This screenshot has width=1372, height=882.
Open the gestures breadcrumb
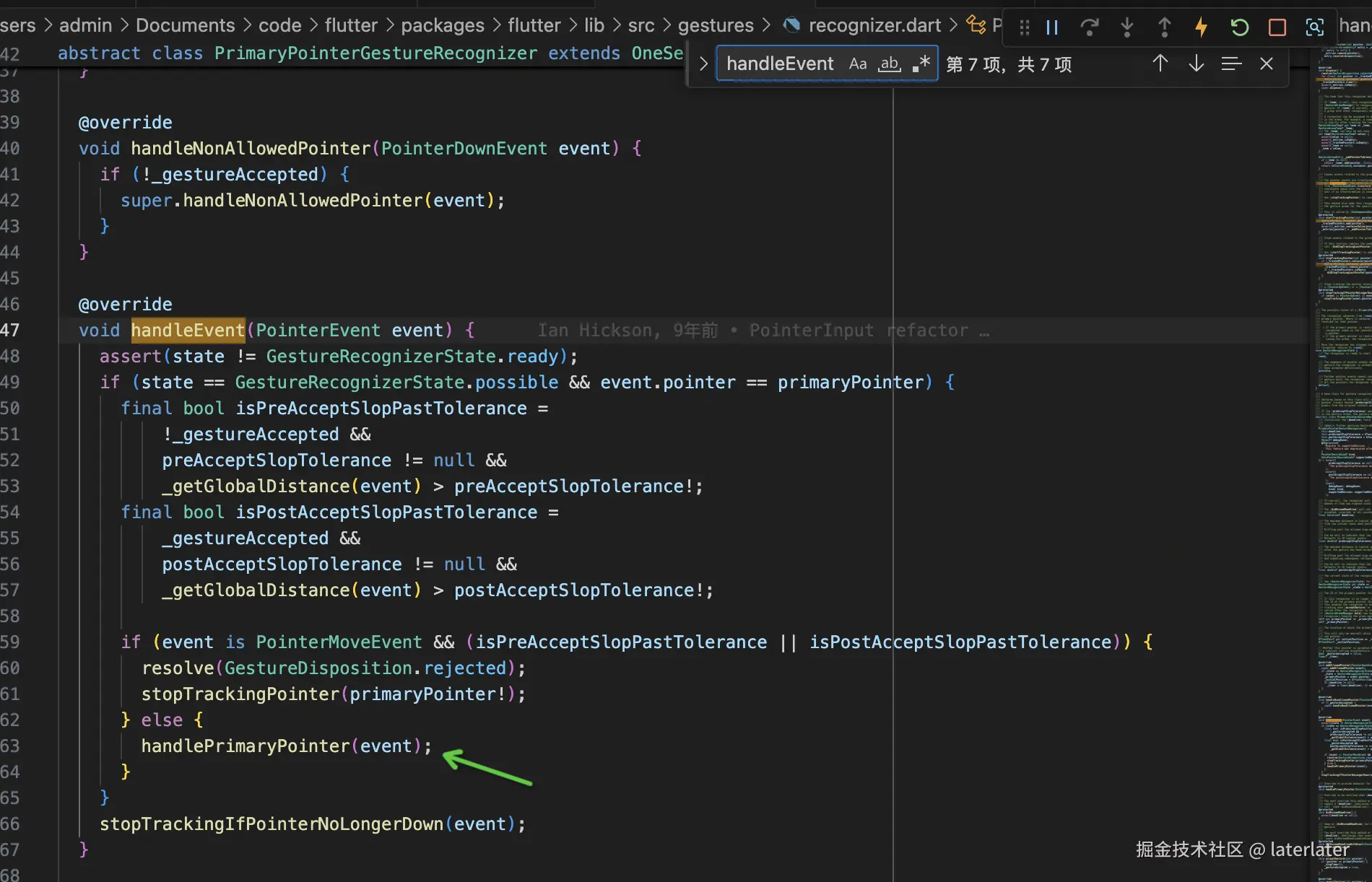tap(716, 25)
